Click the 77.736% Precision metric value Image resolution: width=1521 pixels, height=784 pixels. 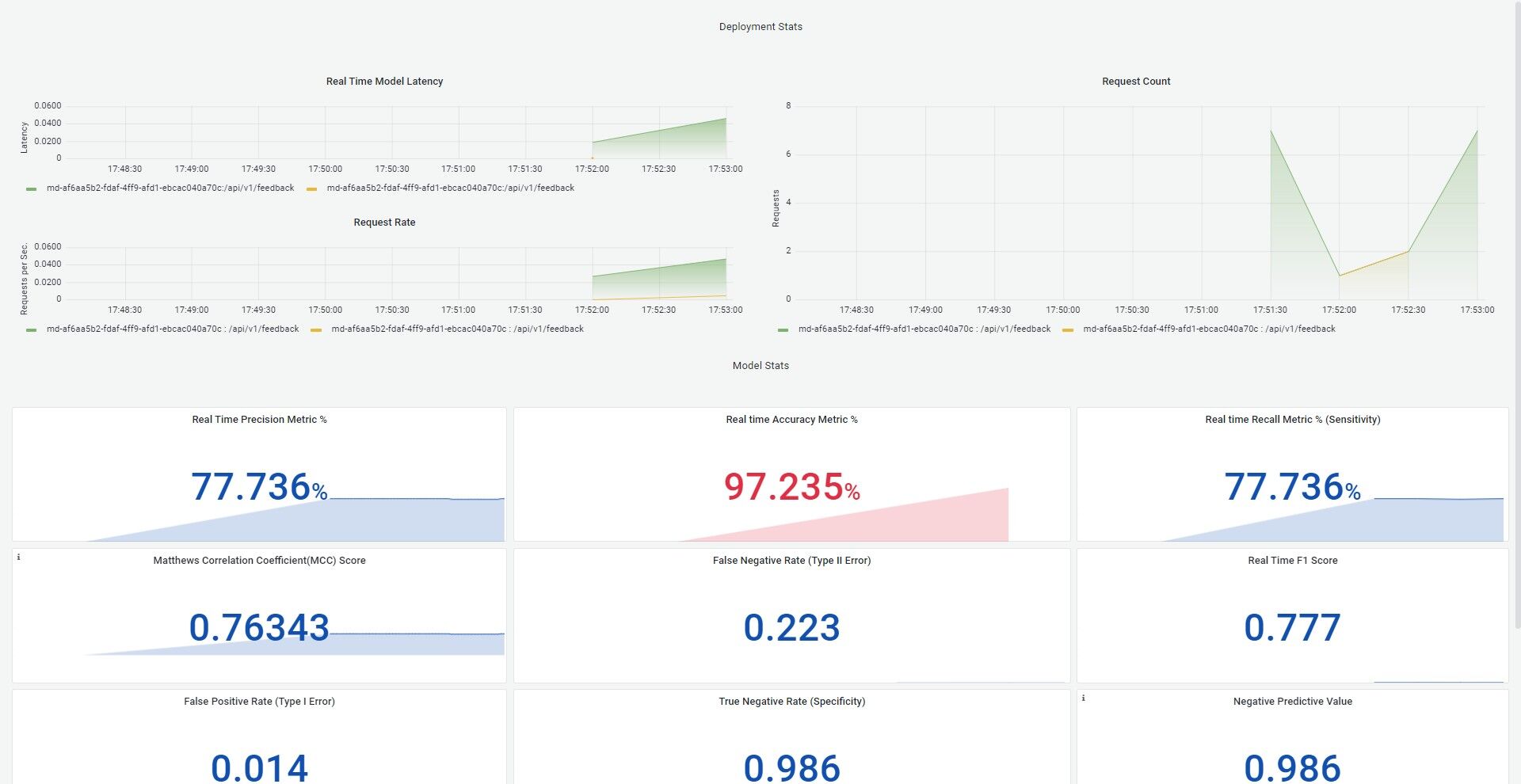click(x=259, y=487)
